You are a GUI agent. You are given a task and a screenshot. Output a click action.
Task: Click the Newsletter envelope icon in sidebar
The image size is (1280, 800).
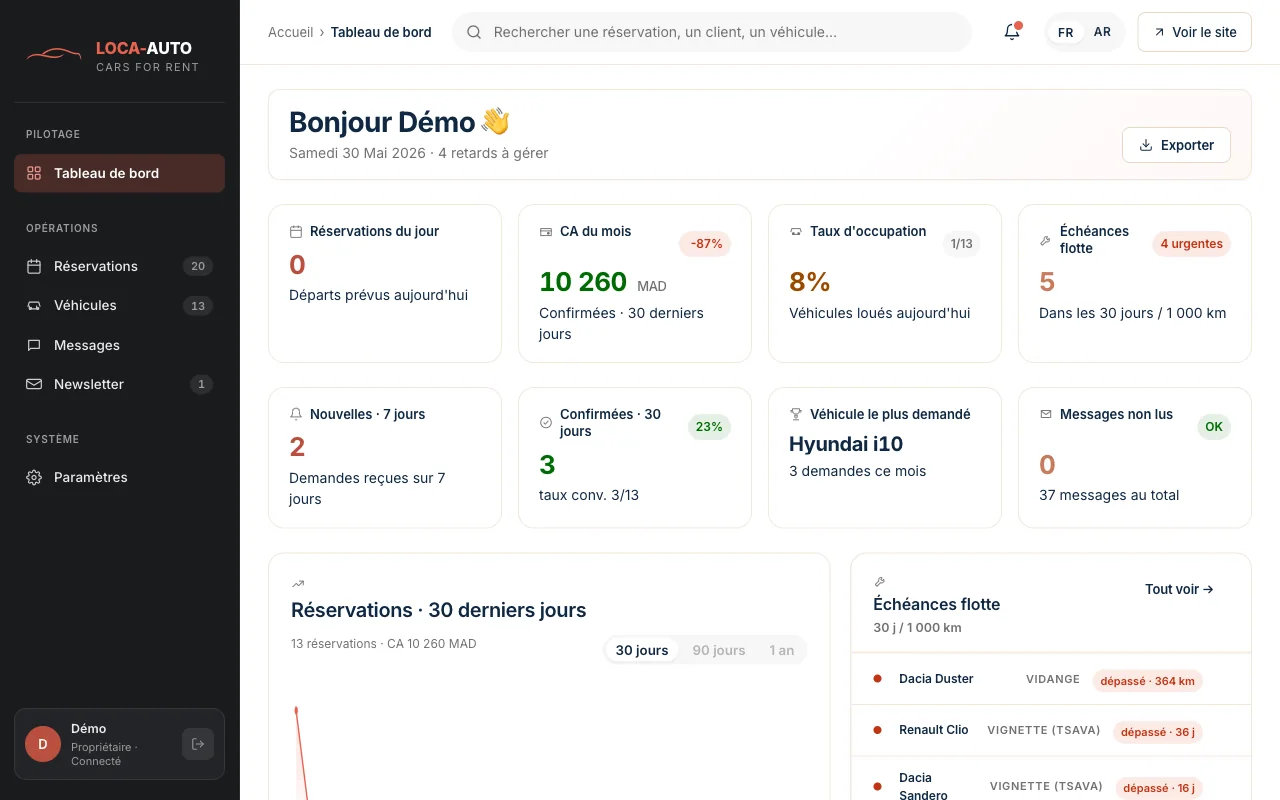[x=34, y=384]
